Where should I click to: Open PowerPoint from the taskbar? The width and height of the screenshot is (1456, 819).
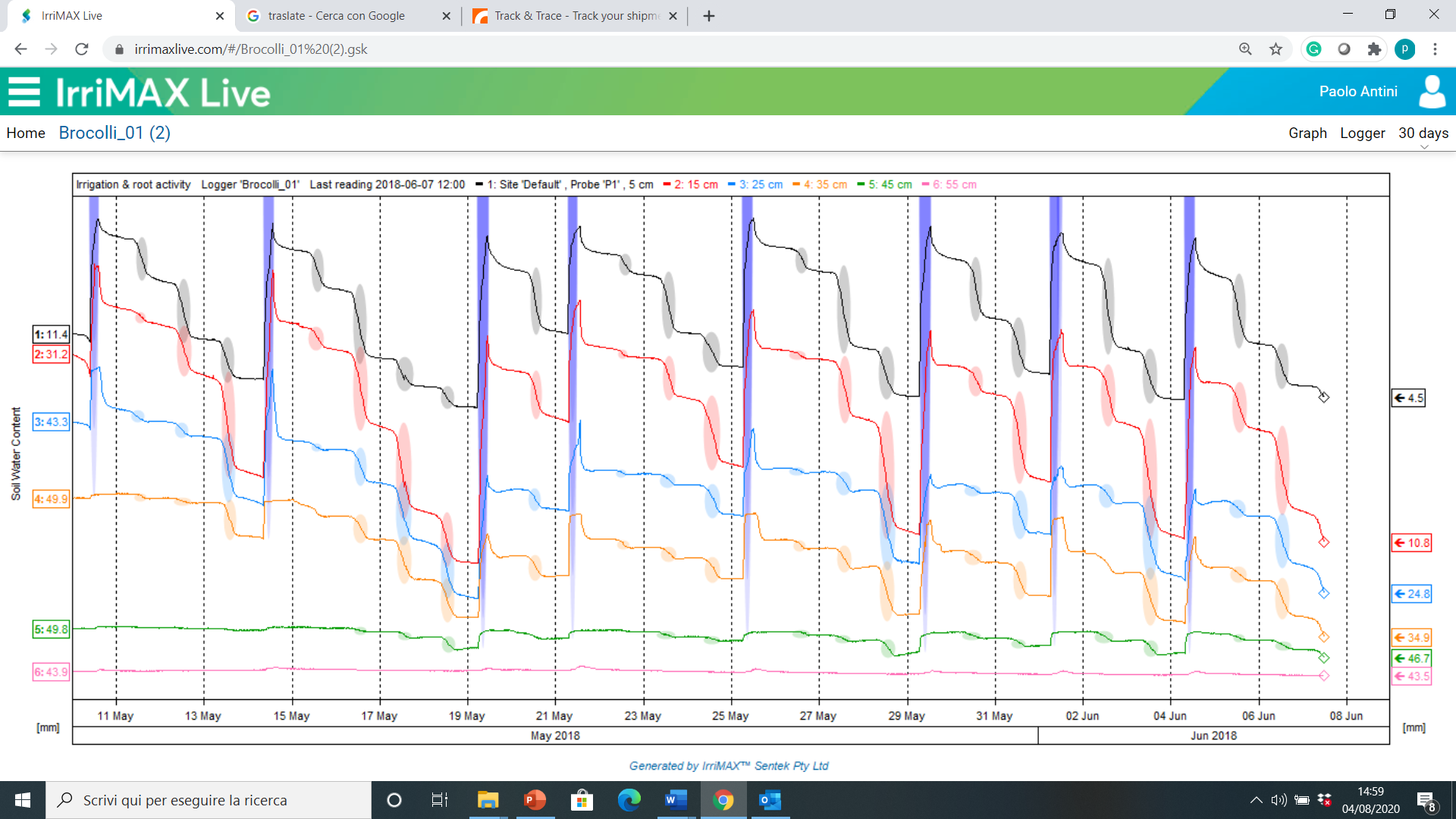[x=535, y=800]
